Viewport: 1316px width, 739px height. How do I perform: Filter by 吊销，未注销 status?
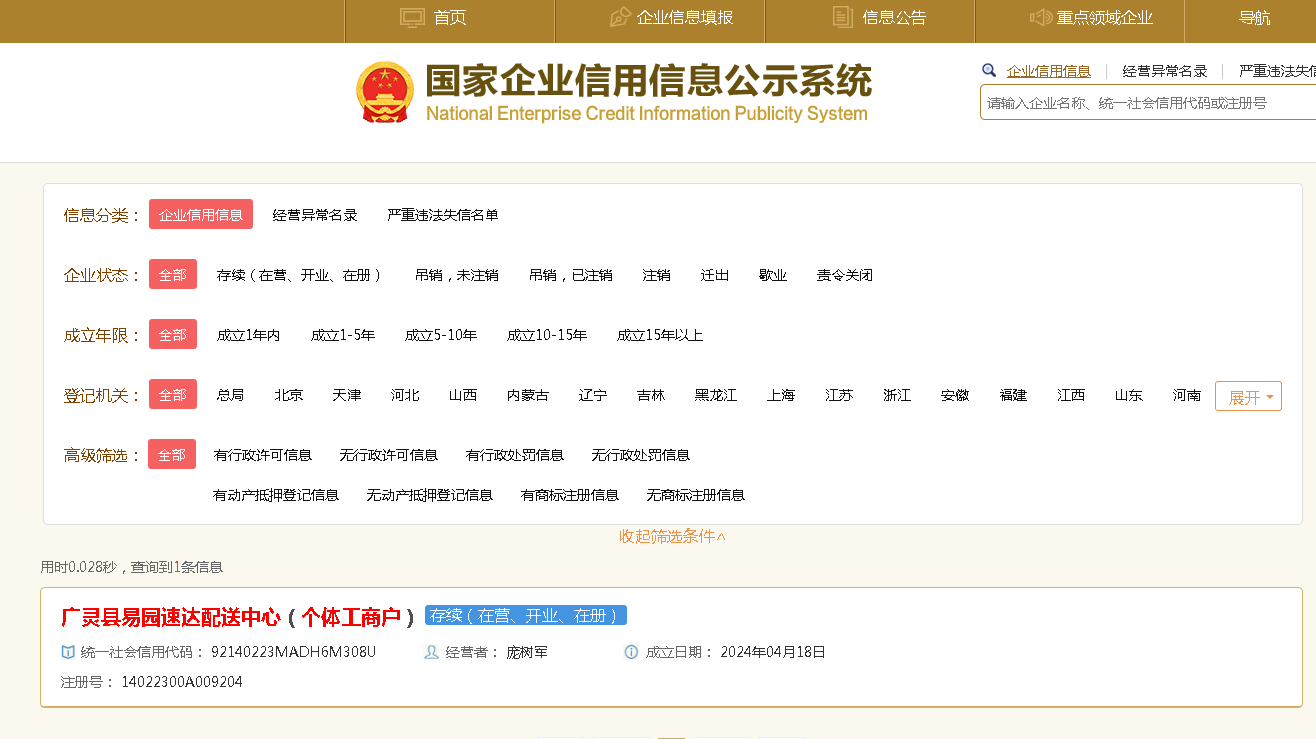(457, 275)
